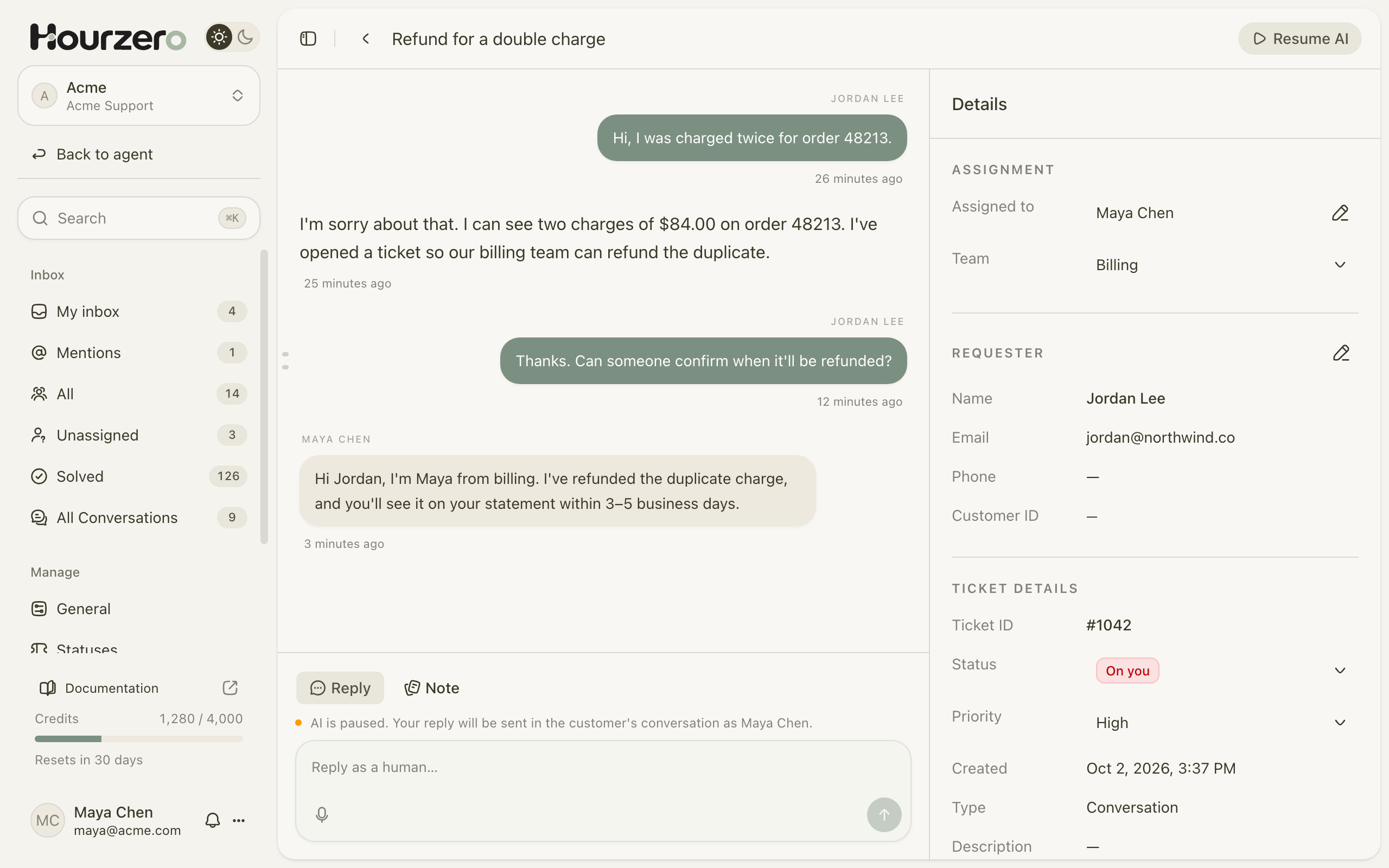1389x868 pixels.
Task: Click the Resume AI button
Action: 1299,39
